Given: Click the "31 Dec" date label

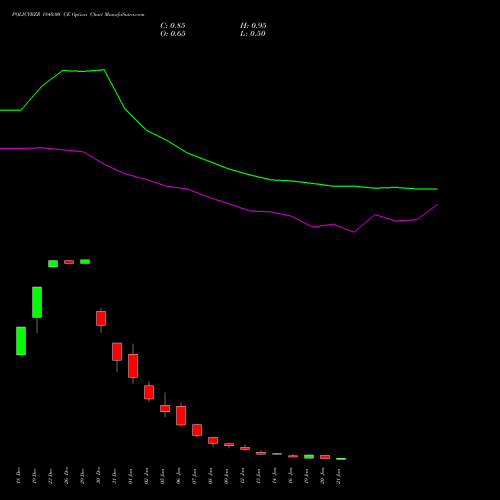Looking at the screenshot, I should (114, 476).
